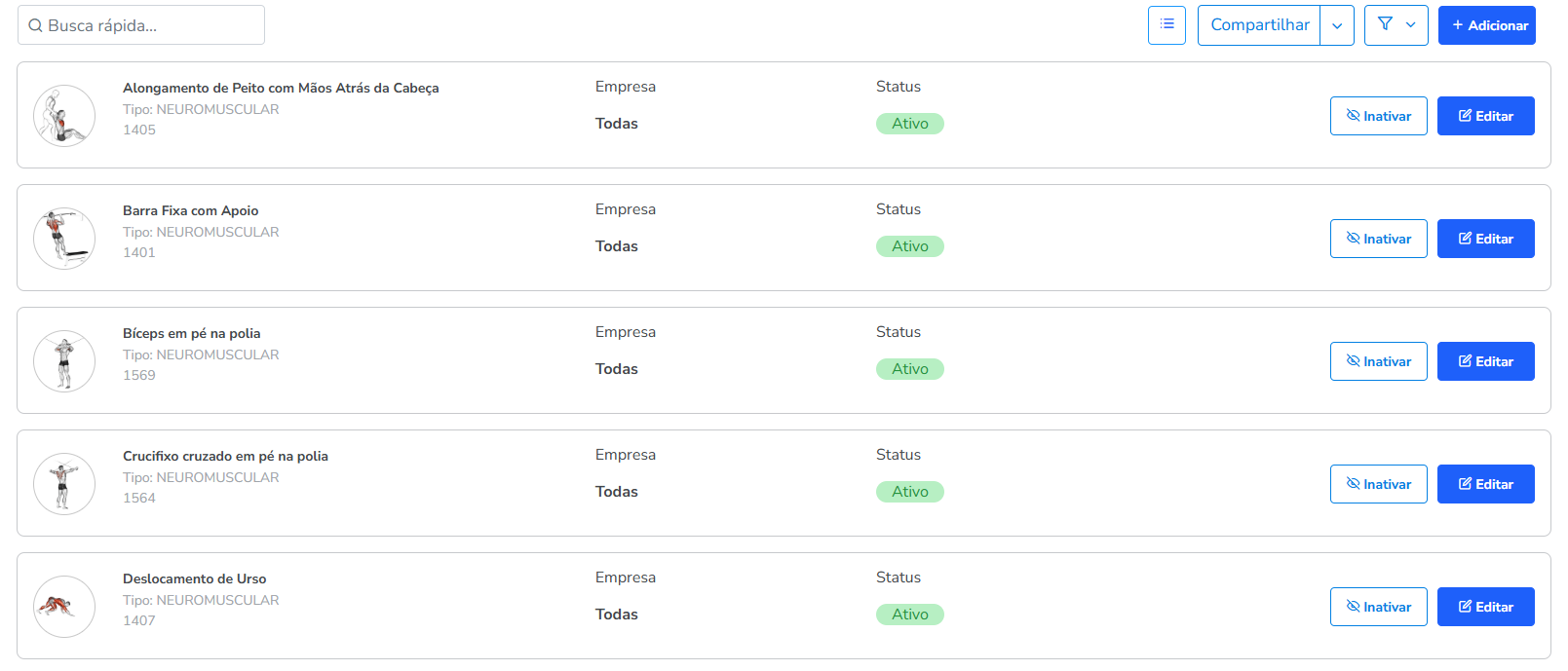Edit the Barra Fixa com Apoio exercise

click(1485, 239)
